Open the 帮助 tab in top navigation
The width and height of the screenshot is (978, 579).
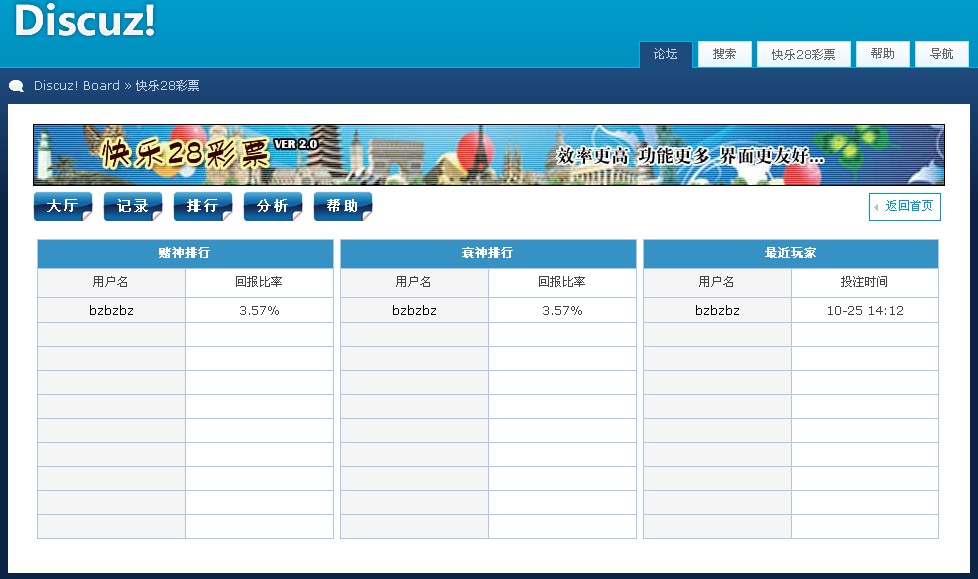click(883, 54)
